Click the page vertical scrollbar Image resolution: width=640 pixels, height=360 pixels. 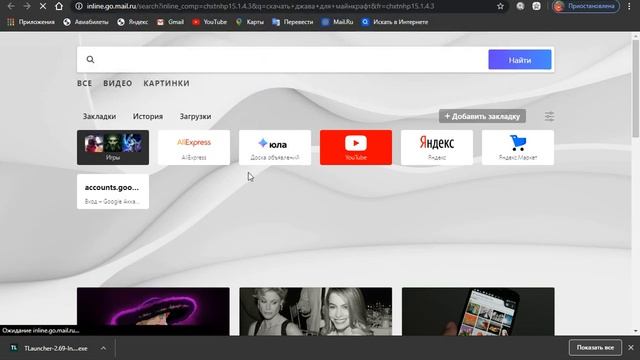(636, 88)
